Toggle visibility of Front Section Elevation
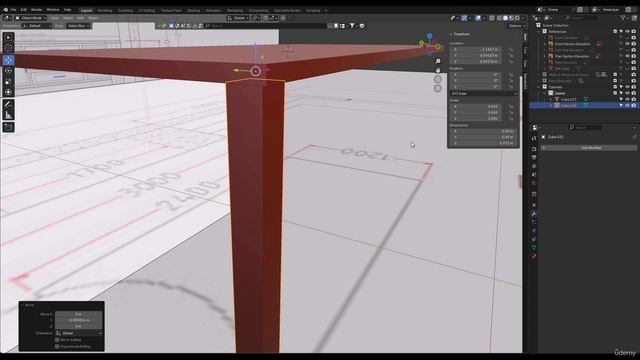640x360 pixels. [x=627, y=44]
